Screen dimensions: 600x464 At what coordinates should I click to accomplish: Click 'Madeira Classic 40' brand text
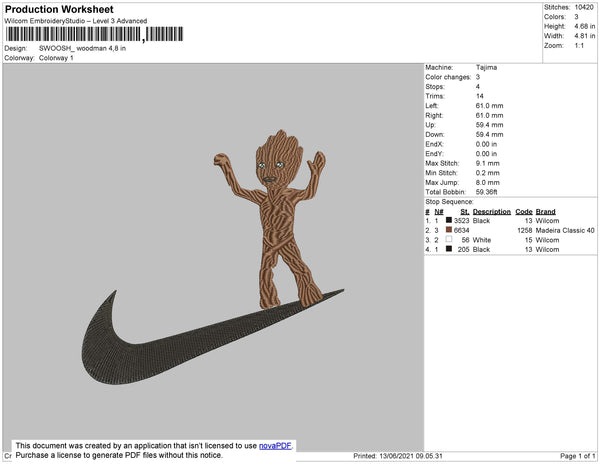(565, 230)
